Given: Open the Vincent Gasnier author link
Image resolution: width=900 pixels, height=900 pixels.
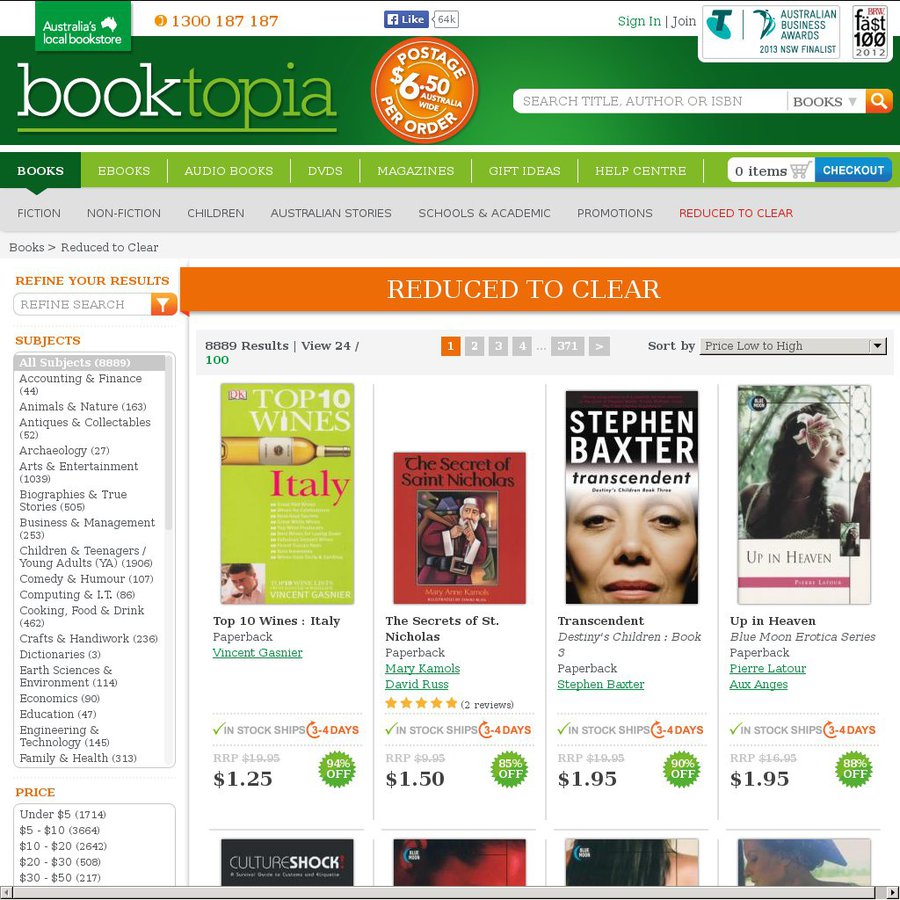Looking at the screenshot, I should [x=257, y=653].
